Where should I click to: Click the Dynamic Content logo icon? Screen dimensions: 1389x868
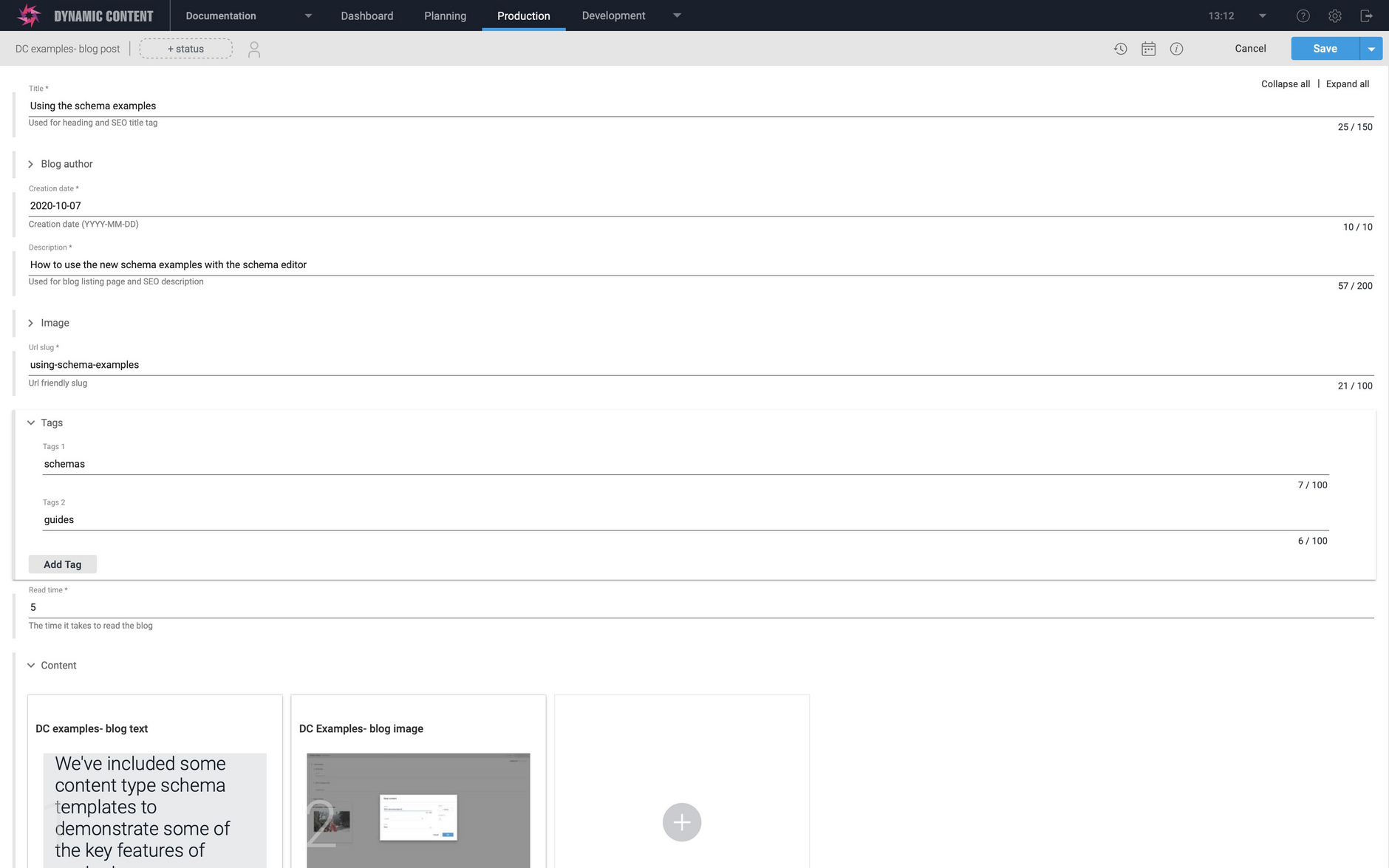point(29,16)
